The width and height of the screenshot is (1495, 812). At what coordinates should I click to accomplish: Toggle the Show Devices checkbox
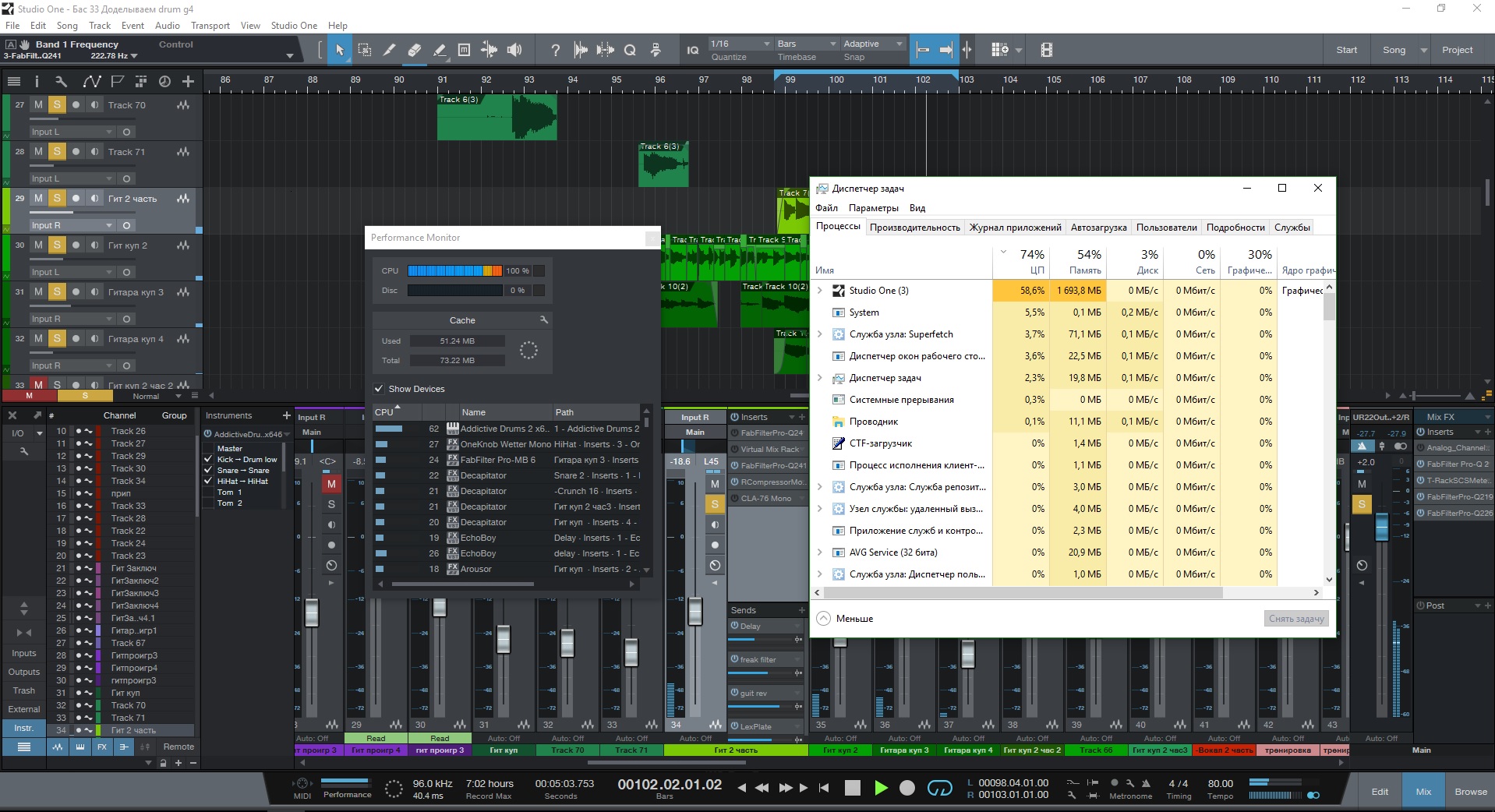(x=379, y=389)
